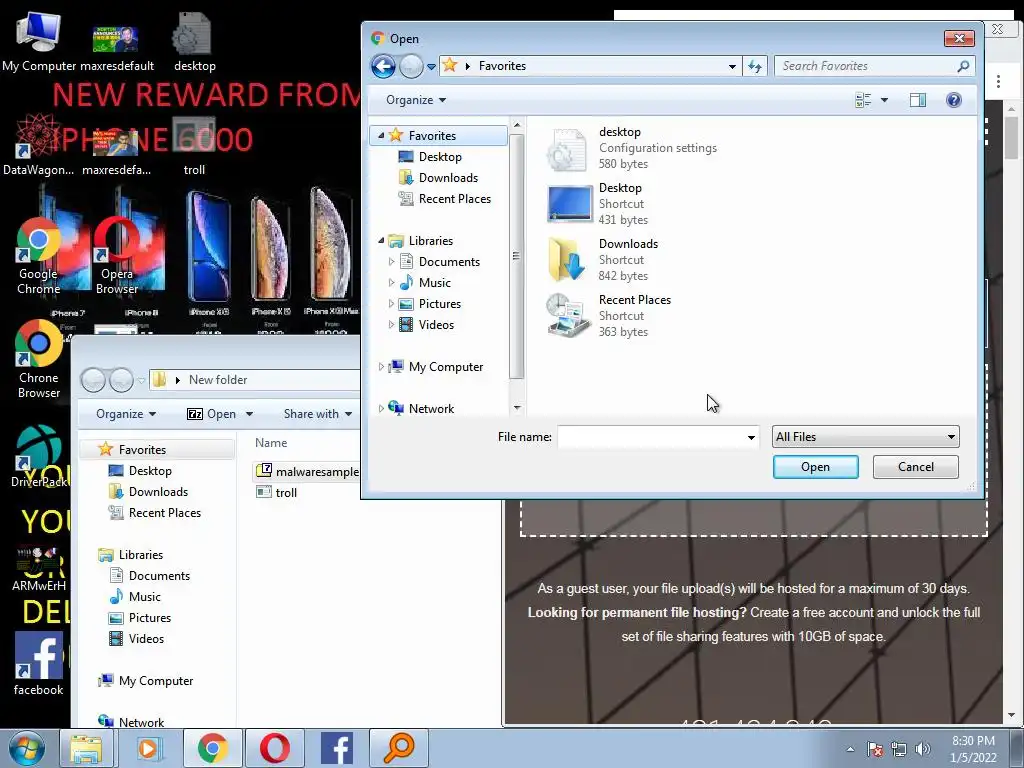Open Windows Explorer from taskbar

(x=86, y=748)
